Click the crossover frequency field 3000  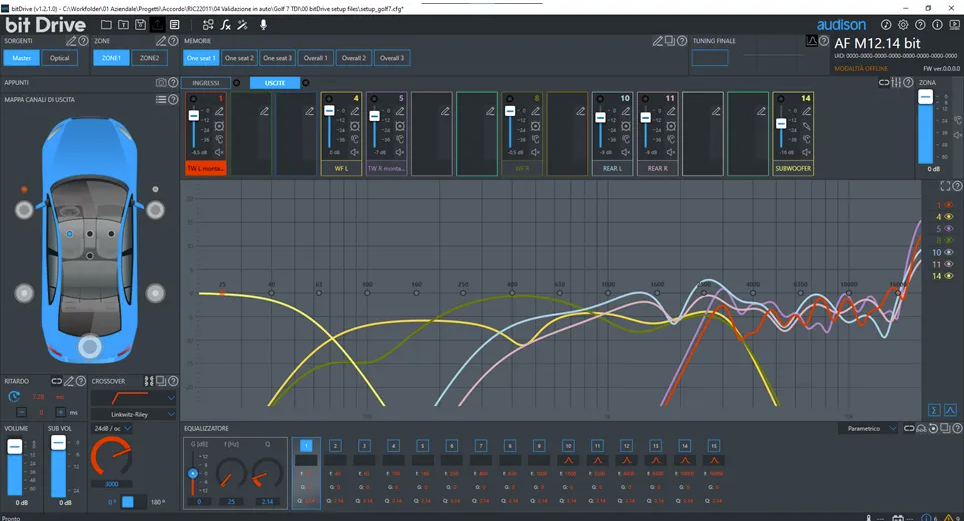[x=111, y=484]
